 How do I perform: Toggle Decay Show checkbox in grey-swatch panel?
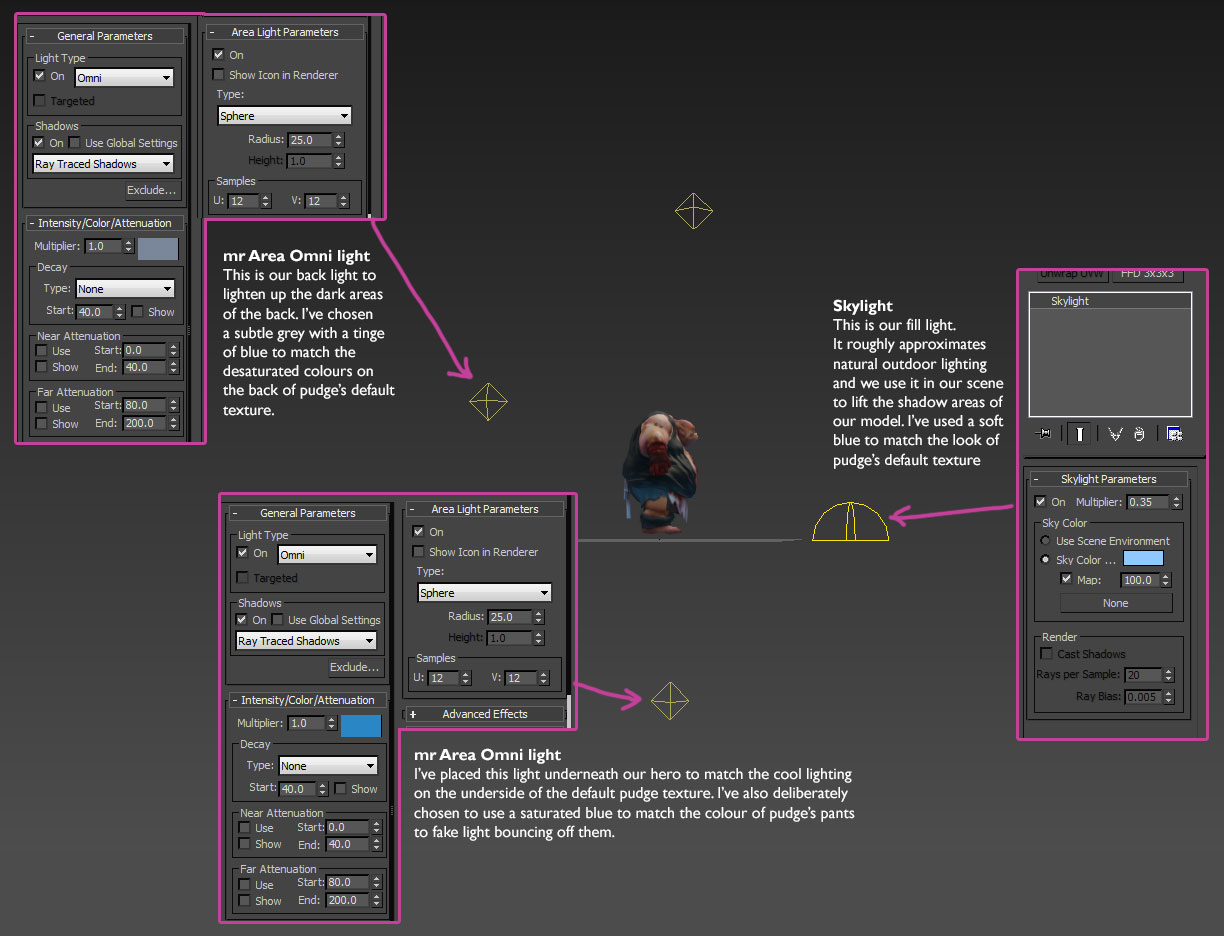click(x=138, y=311)
